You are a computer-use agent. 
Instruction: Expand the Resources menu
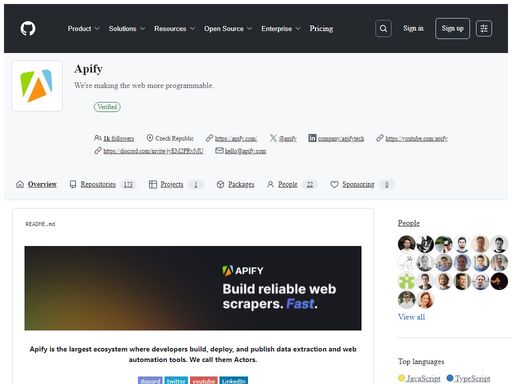tap(174, 29)
